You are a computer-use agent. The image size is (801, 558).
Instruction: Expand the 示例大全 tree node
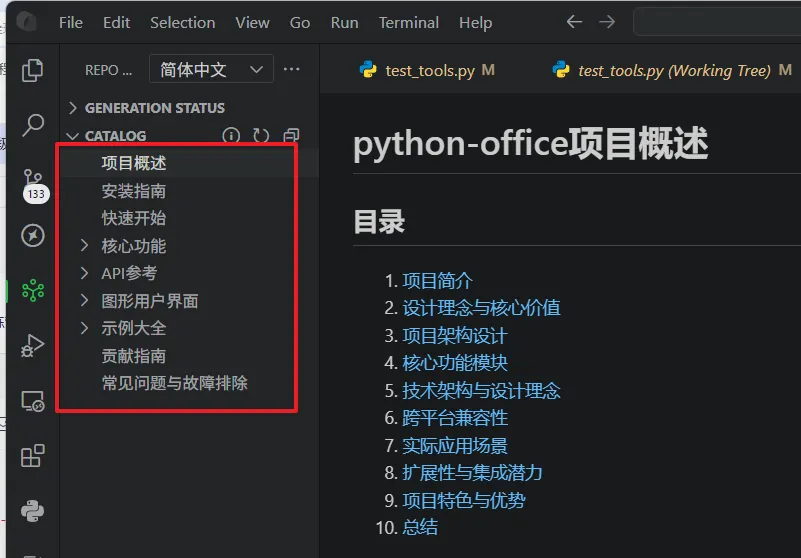pos(84,328)
